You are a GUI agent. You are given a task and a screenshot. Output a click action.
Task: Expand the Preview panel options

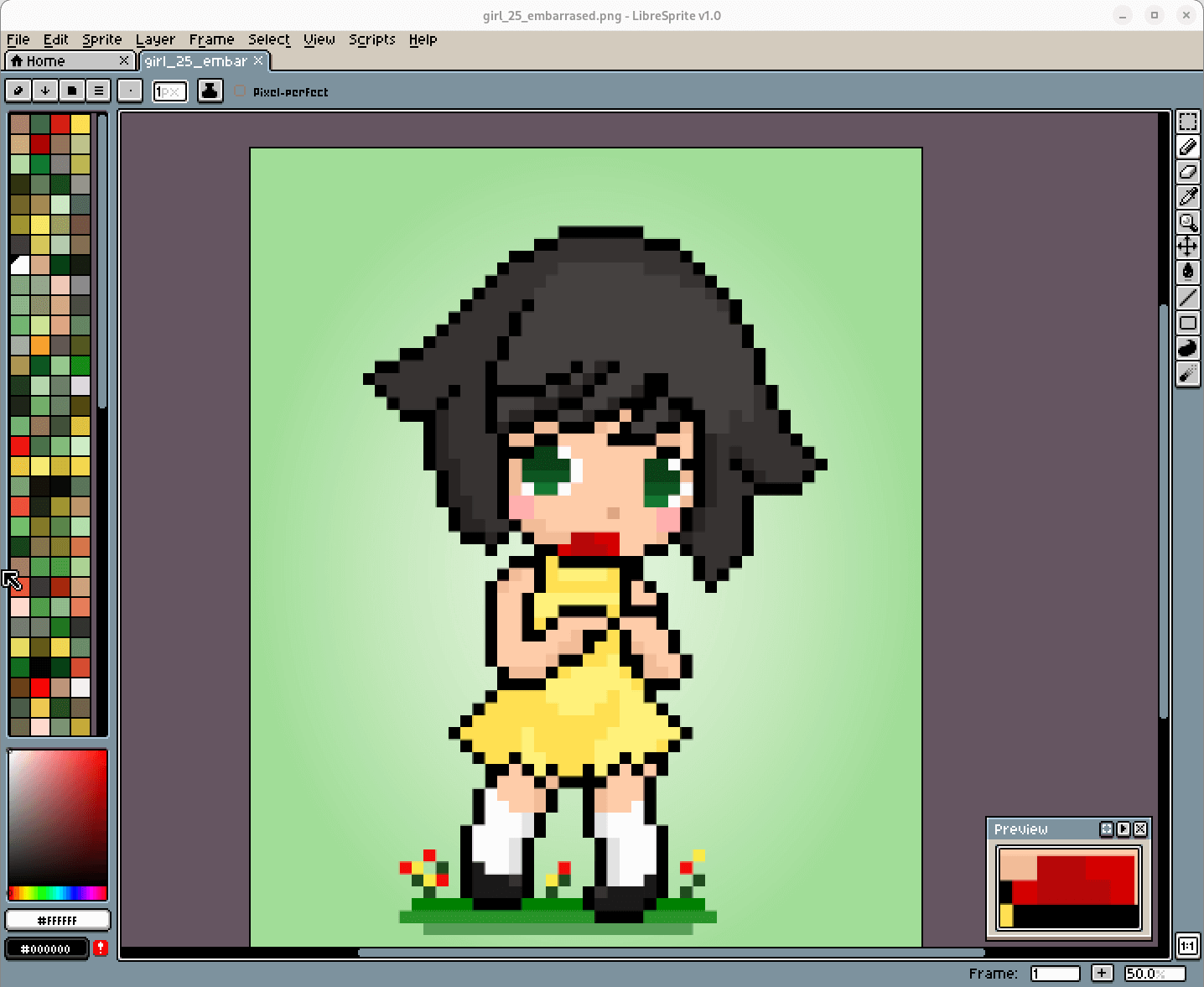(x=1106, y=829)
